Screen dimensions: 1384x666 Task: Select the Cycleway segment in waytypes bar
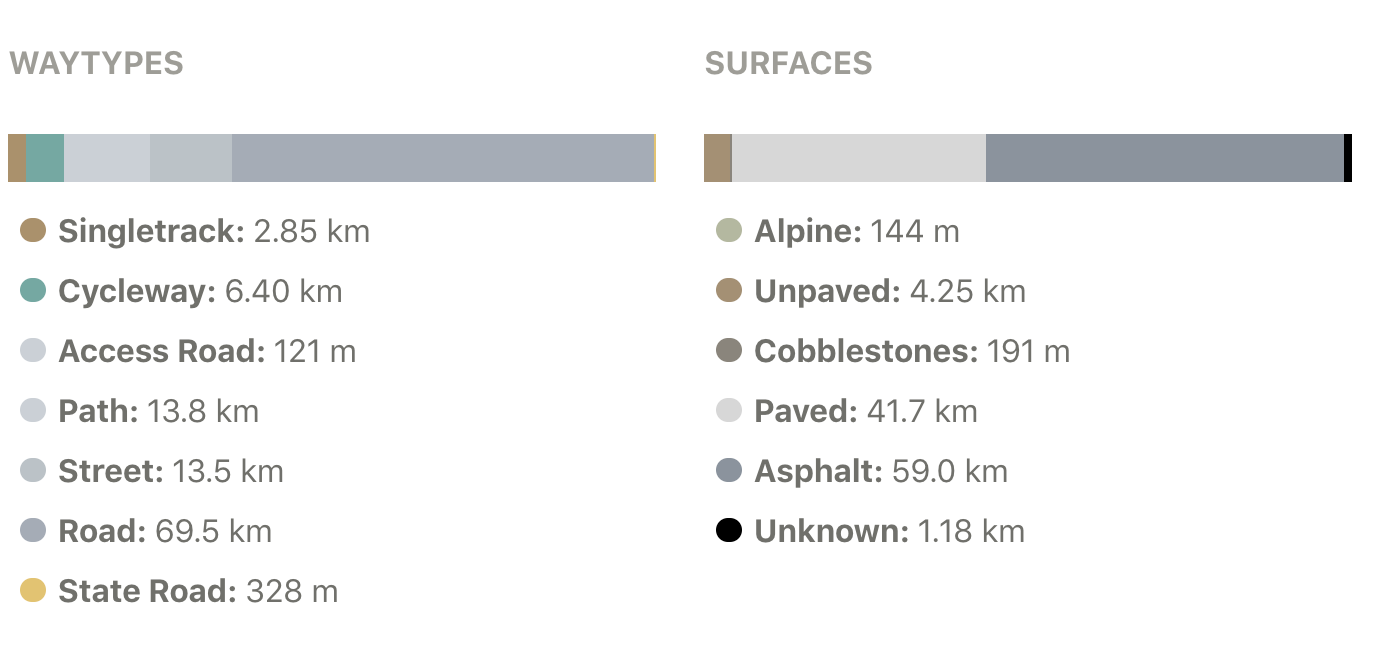[x=45, y=158]
